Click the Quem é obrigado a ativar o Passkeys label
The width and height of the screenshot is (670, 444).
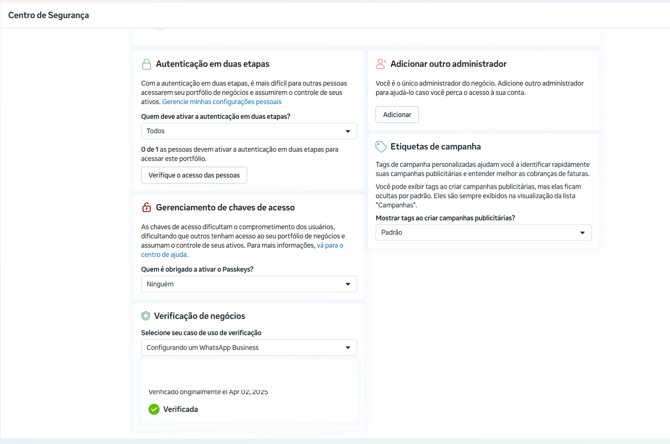click(x=197, y=269)
